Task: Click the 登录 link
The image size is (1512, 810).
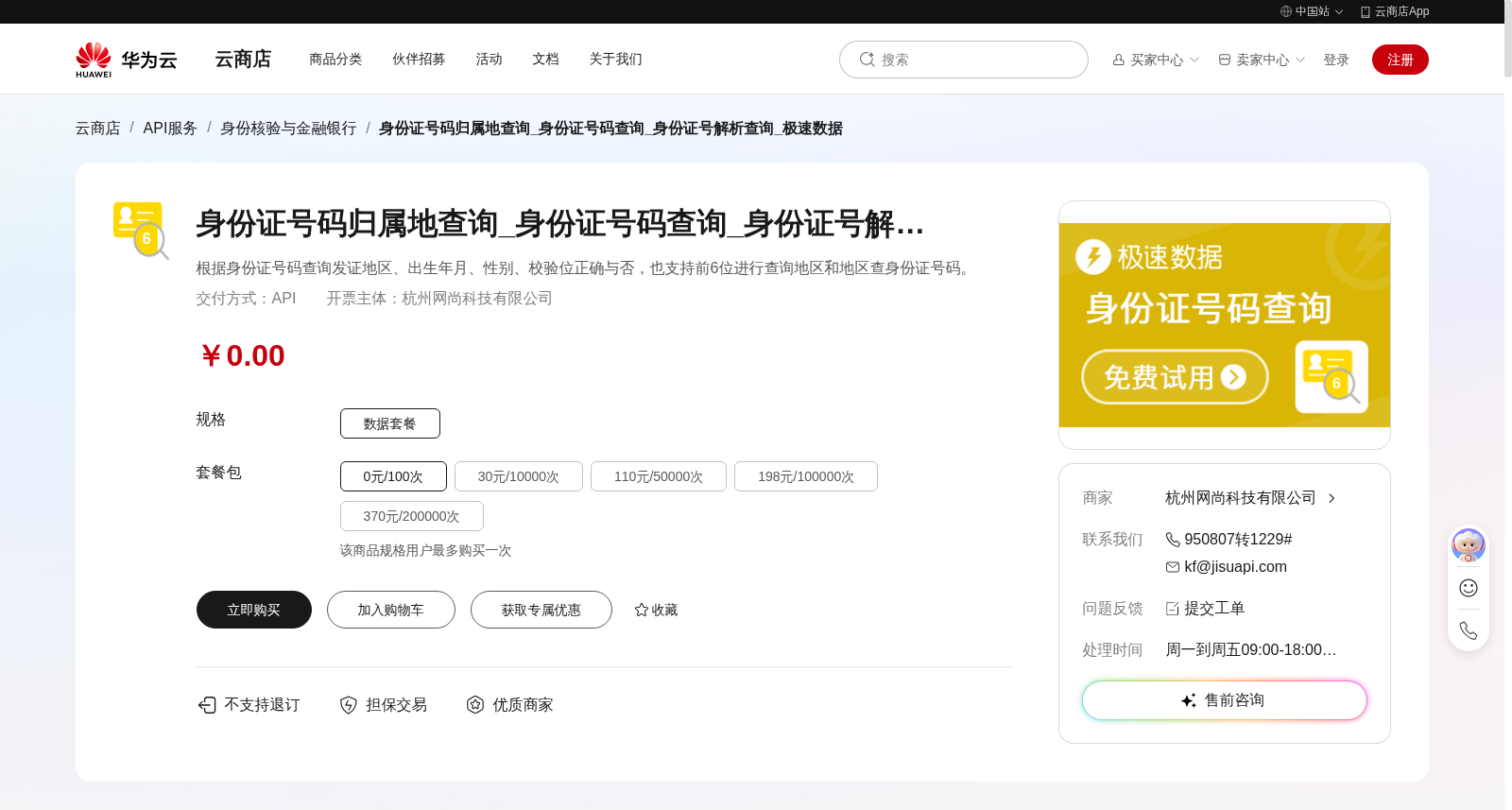Action: click(x=1336, y=60)
